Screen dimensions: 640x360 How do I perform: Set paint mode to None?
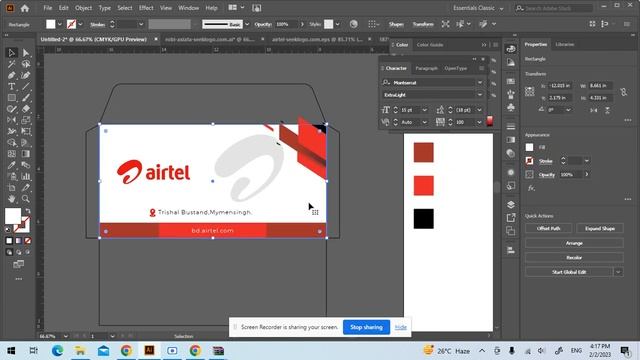point(28,241)
